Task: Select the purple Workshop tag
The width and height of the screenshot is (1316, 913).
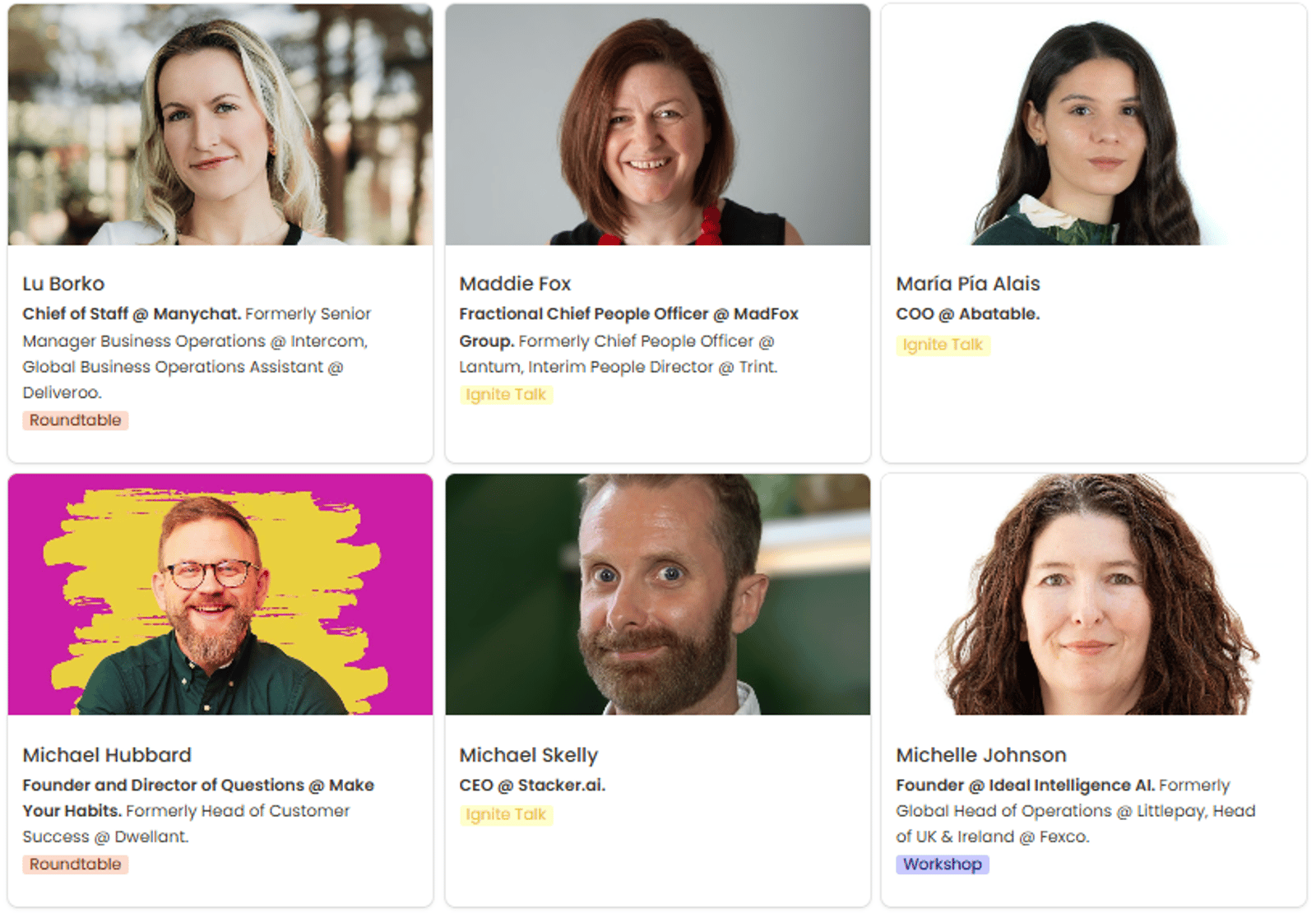Action: click(x=943, y=864)
